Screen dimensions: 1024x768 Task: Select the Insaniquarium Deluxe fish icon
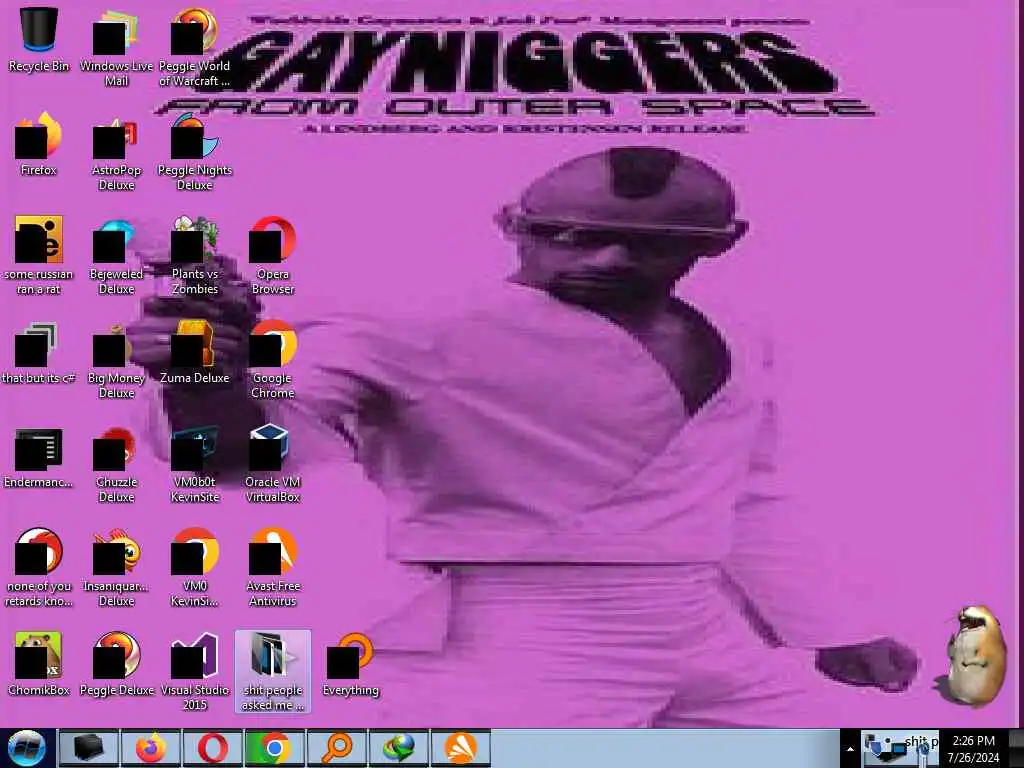click(116, 568)
